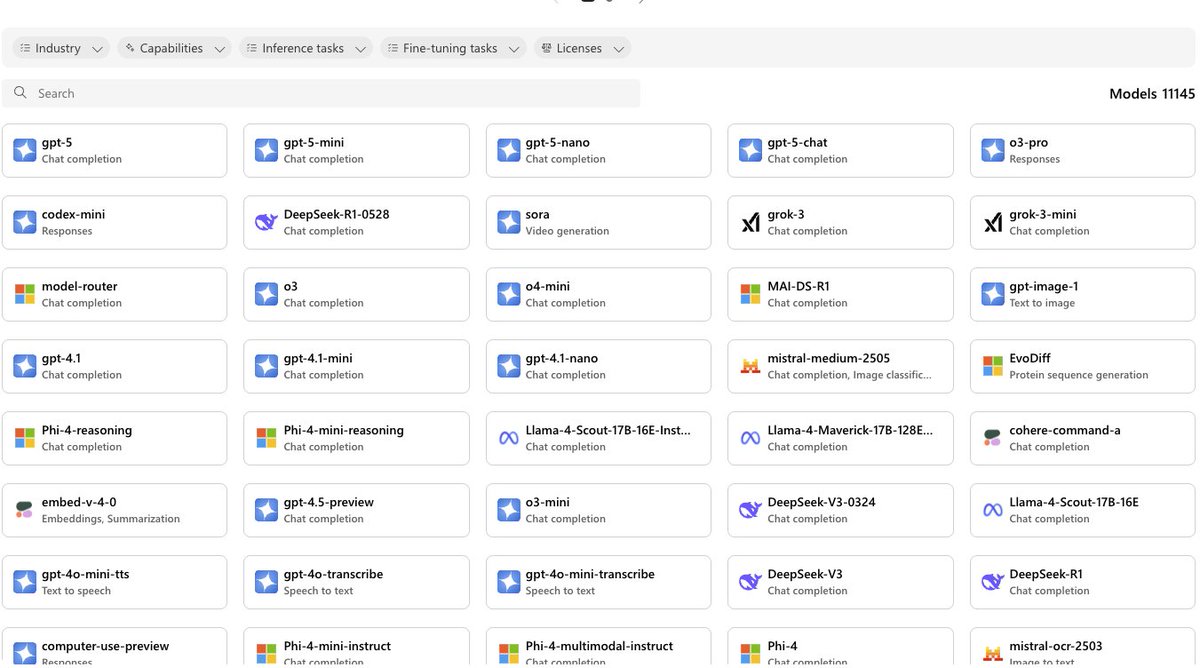Click the search magnifier icon
The height and width of the screenshot is (668, 1200).
click(x=20, y=93)
